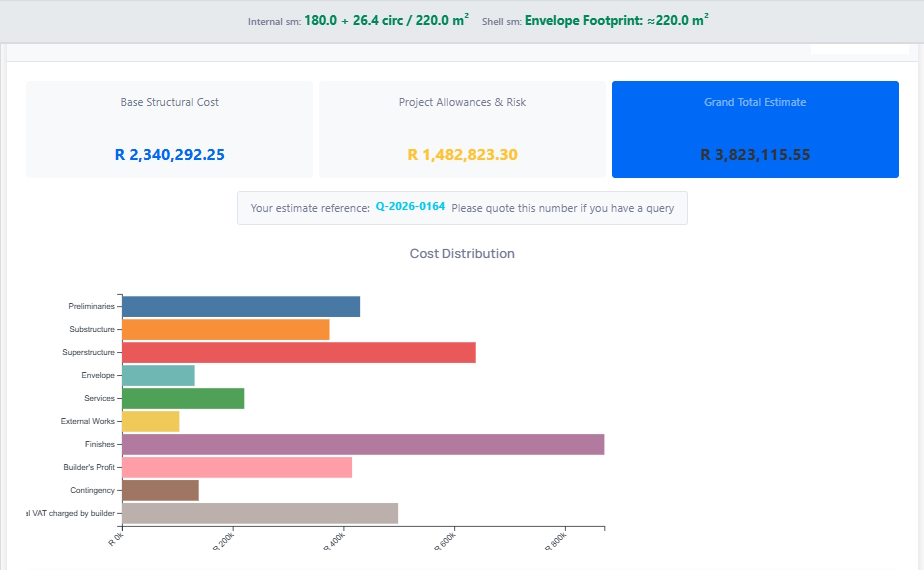
Task: Click the yellow External Works bar
Action: tap(151, 421)
